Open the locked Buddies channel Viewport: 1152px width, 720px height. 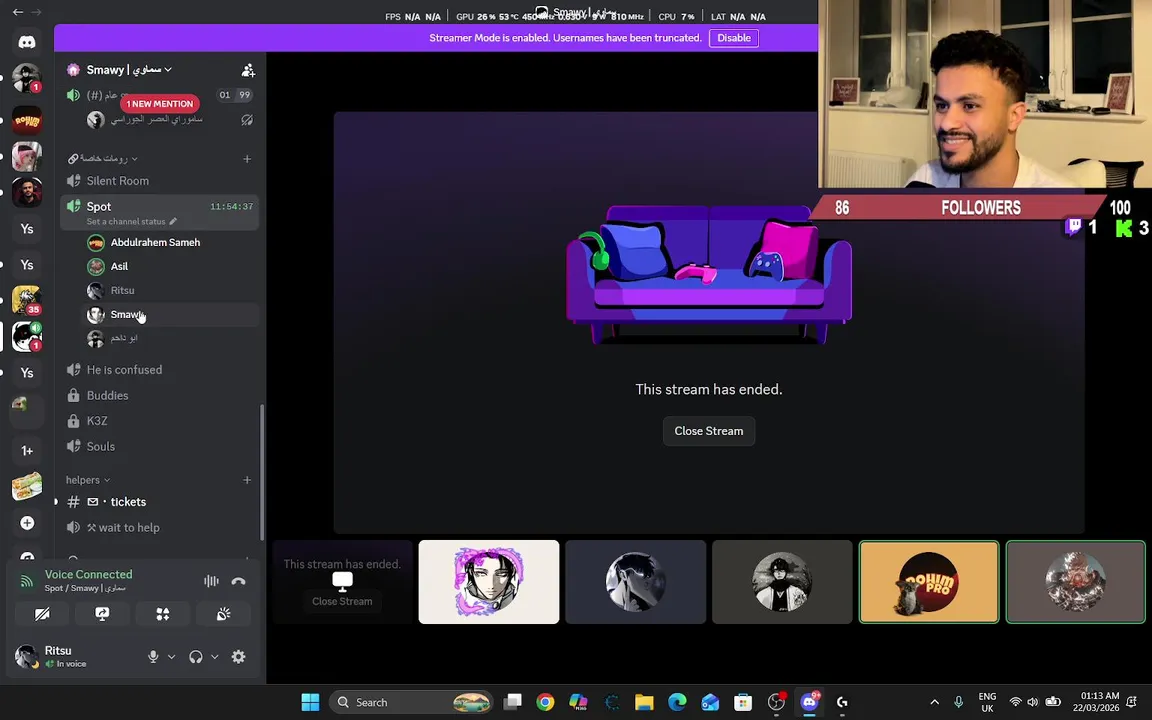(159, 395)
